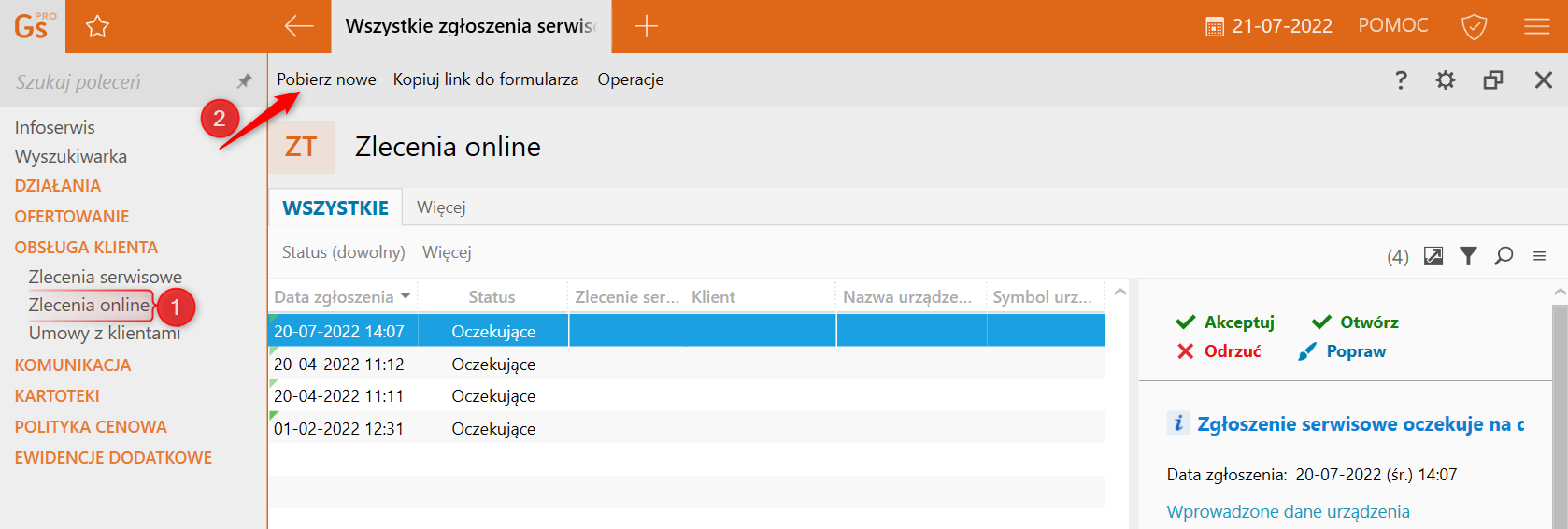This screenshot has height=529, width=1568.
Task: Open the Operacje menu
Action: coord(631,79)
